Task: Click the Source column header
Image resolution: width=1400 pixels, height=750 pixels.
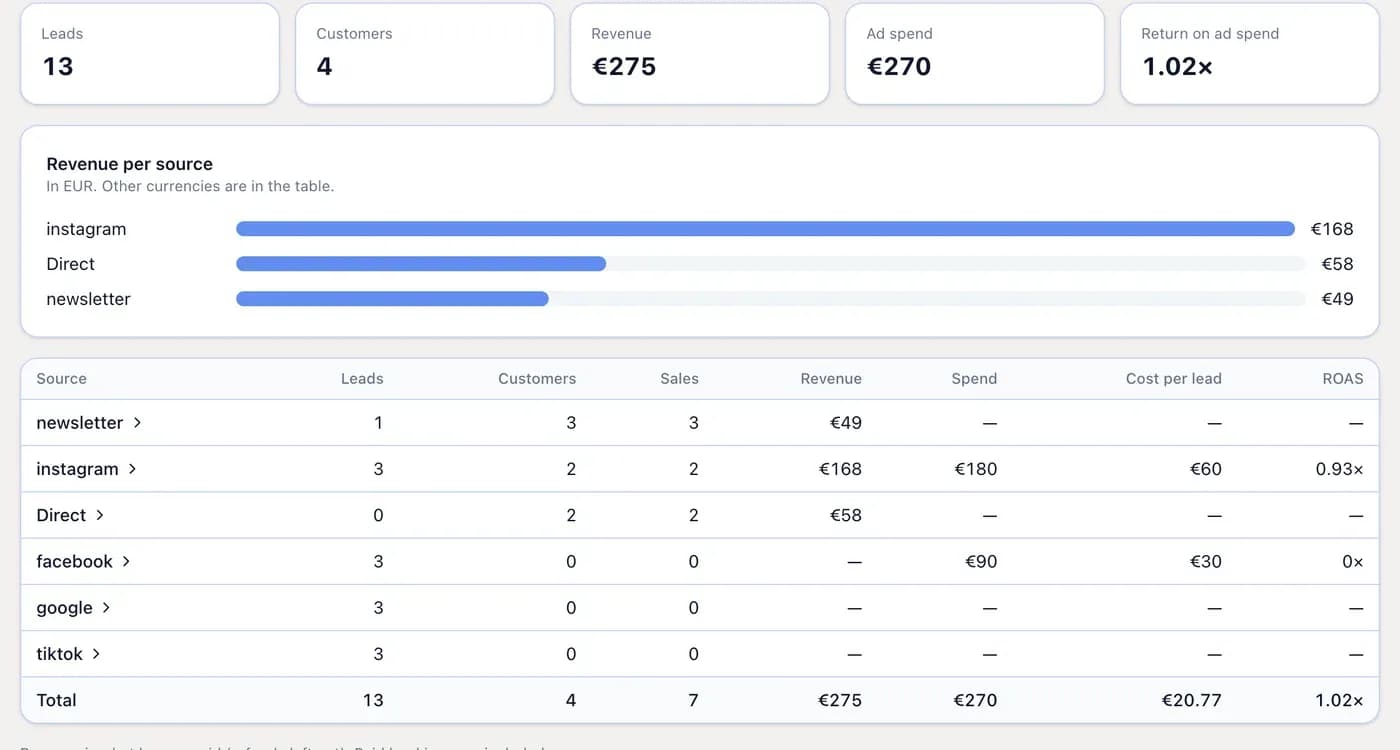Action: point(62,379)
